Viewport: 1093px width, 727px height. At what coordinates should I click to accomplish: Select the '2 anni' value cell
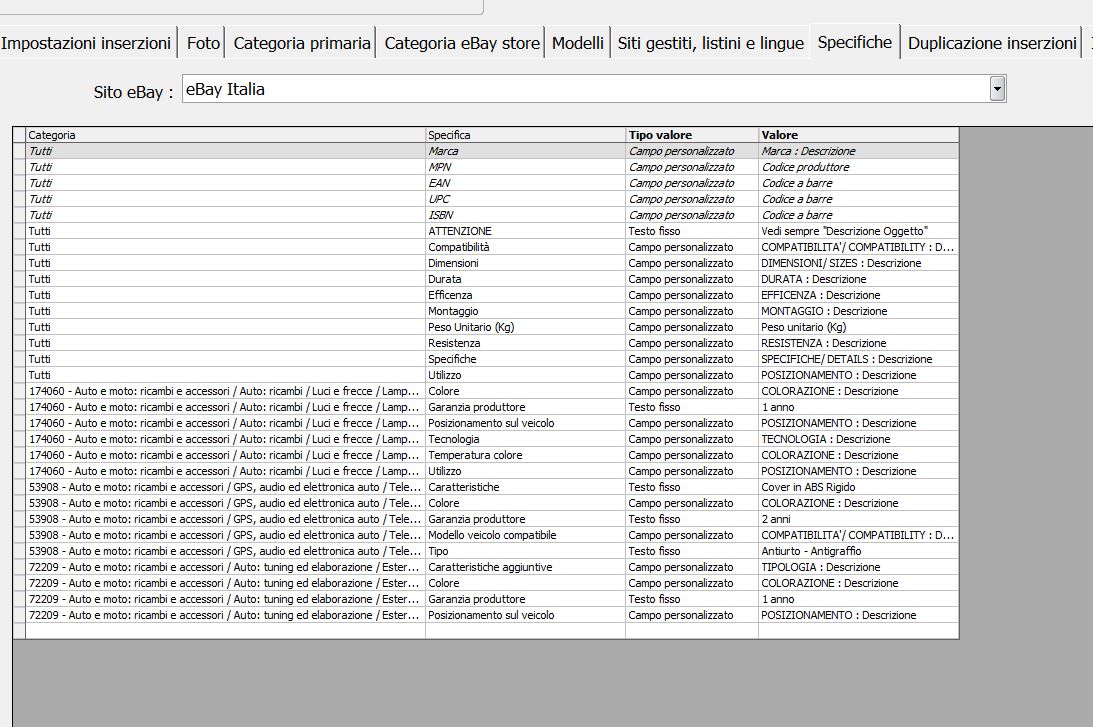(859, 520)
